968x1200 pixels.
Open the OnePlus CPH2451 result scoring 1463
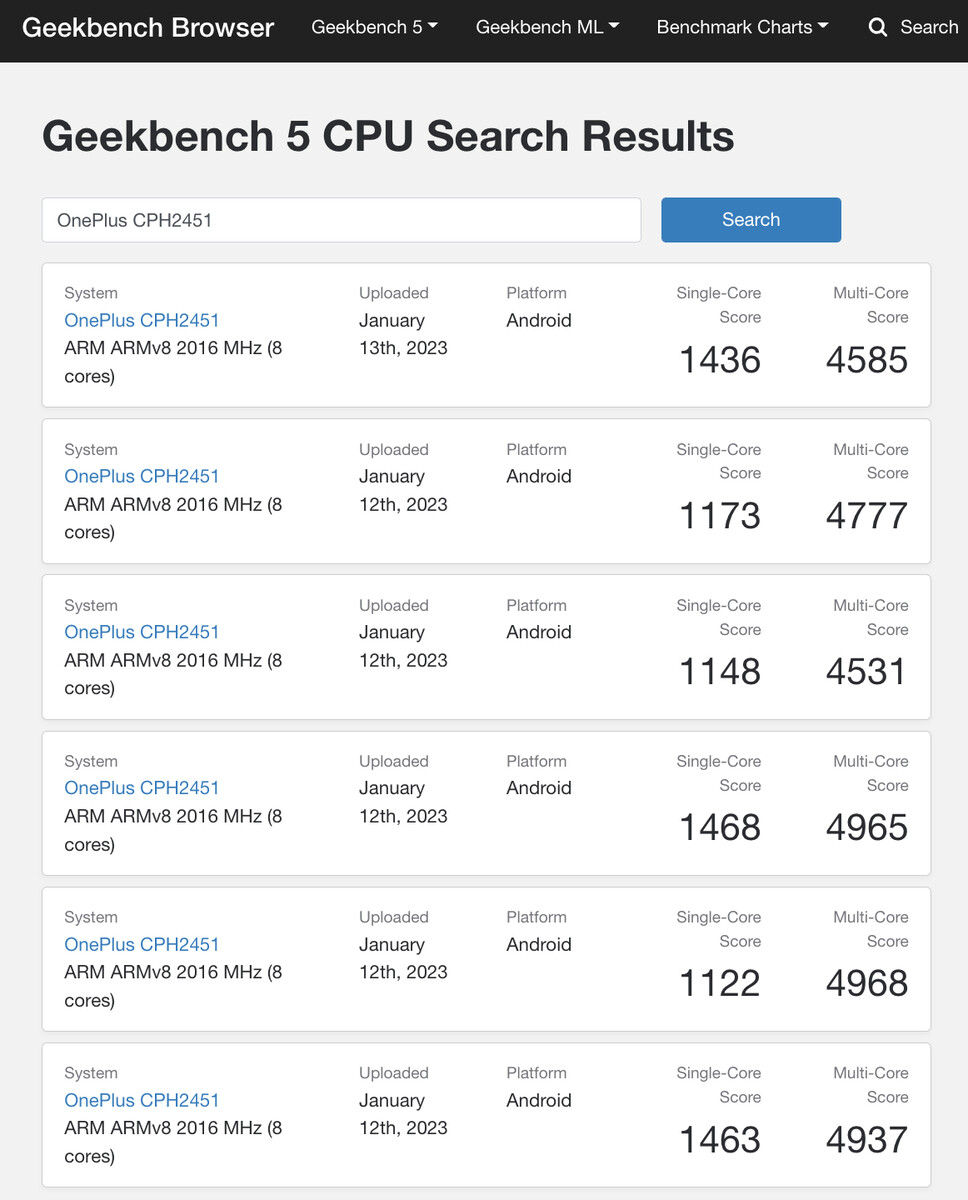[x=141, y=1100]
